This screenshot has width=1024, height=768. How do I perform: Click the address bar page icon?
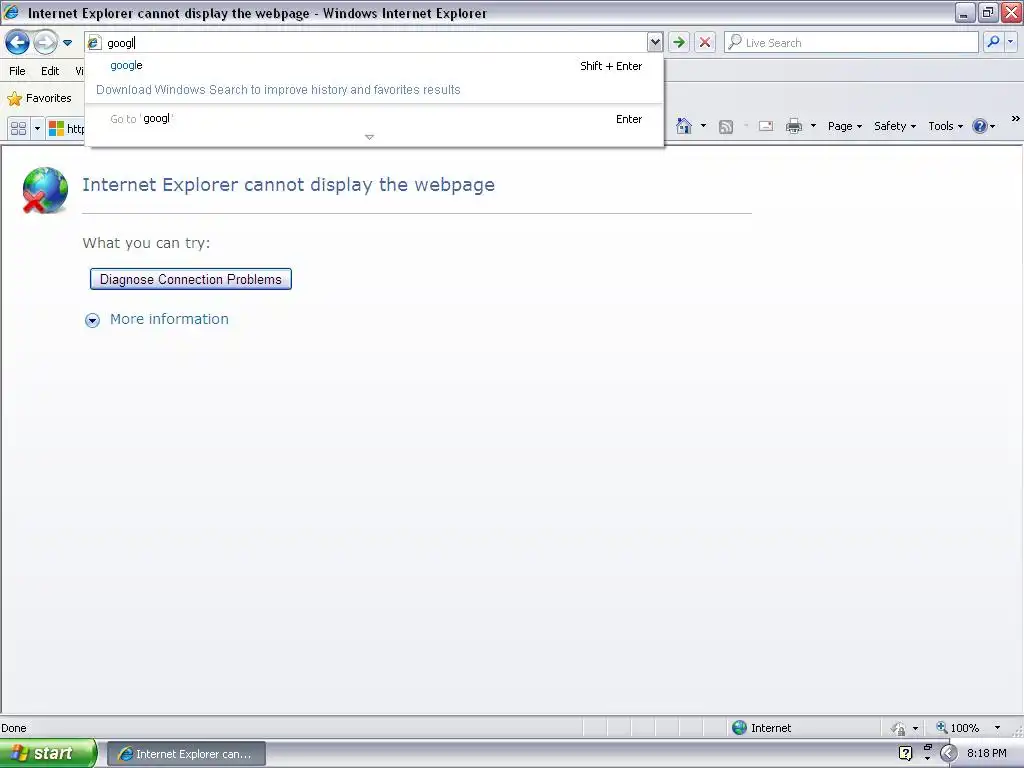(x=94, y=42)
